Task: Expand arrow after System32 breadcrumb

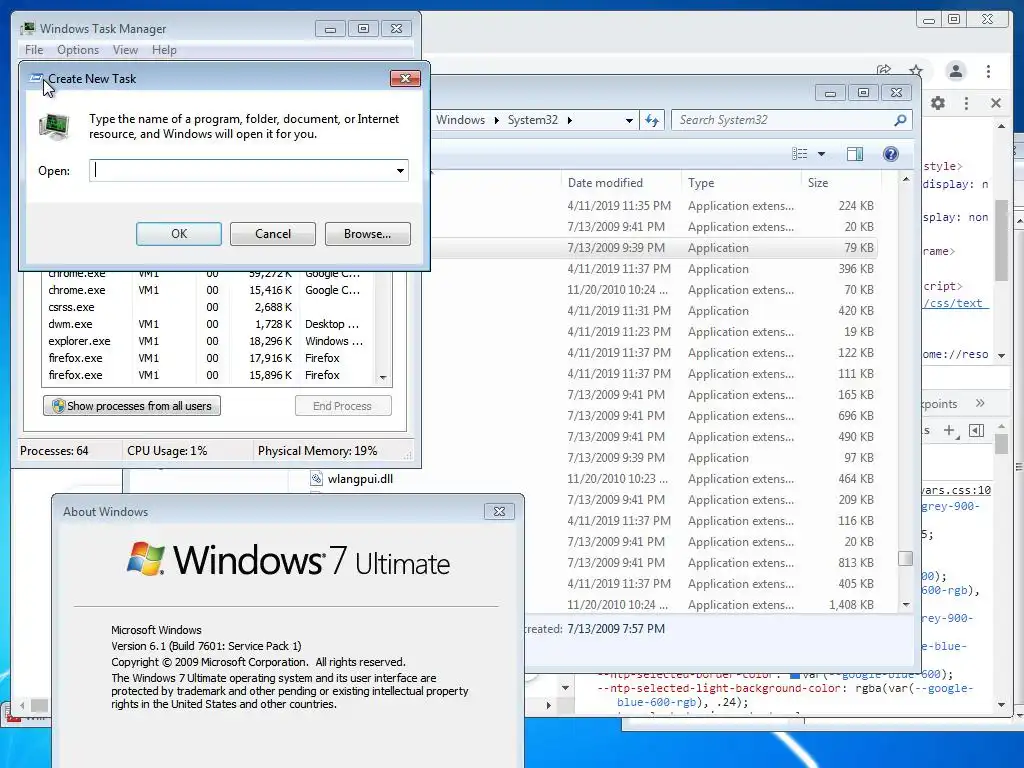Action: 569,120
